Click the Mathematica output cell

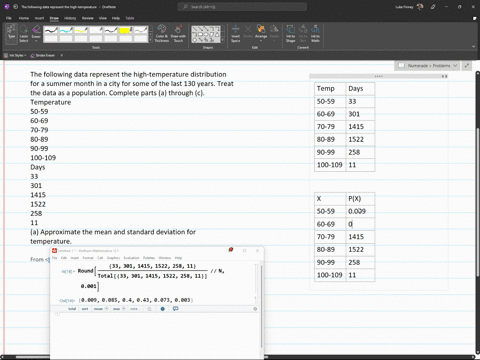pos(136,300)
